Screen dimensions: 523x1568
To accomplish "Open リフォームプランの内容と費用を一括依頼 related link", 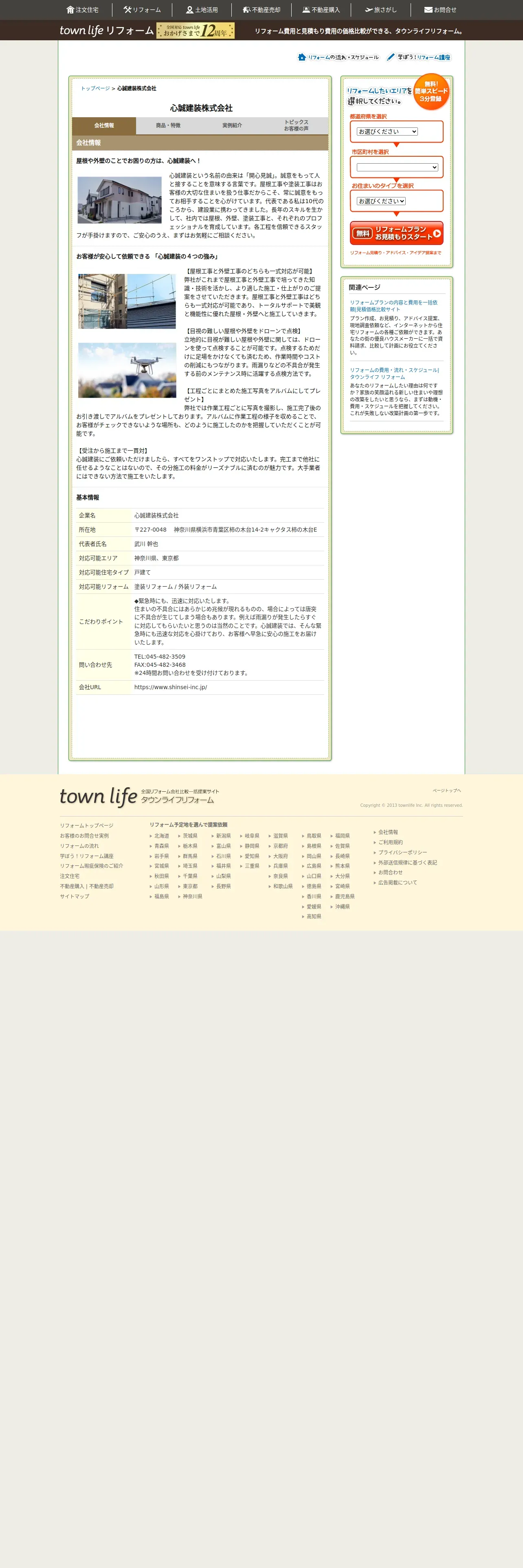I will point(393,306).
